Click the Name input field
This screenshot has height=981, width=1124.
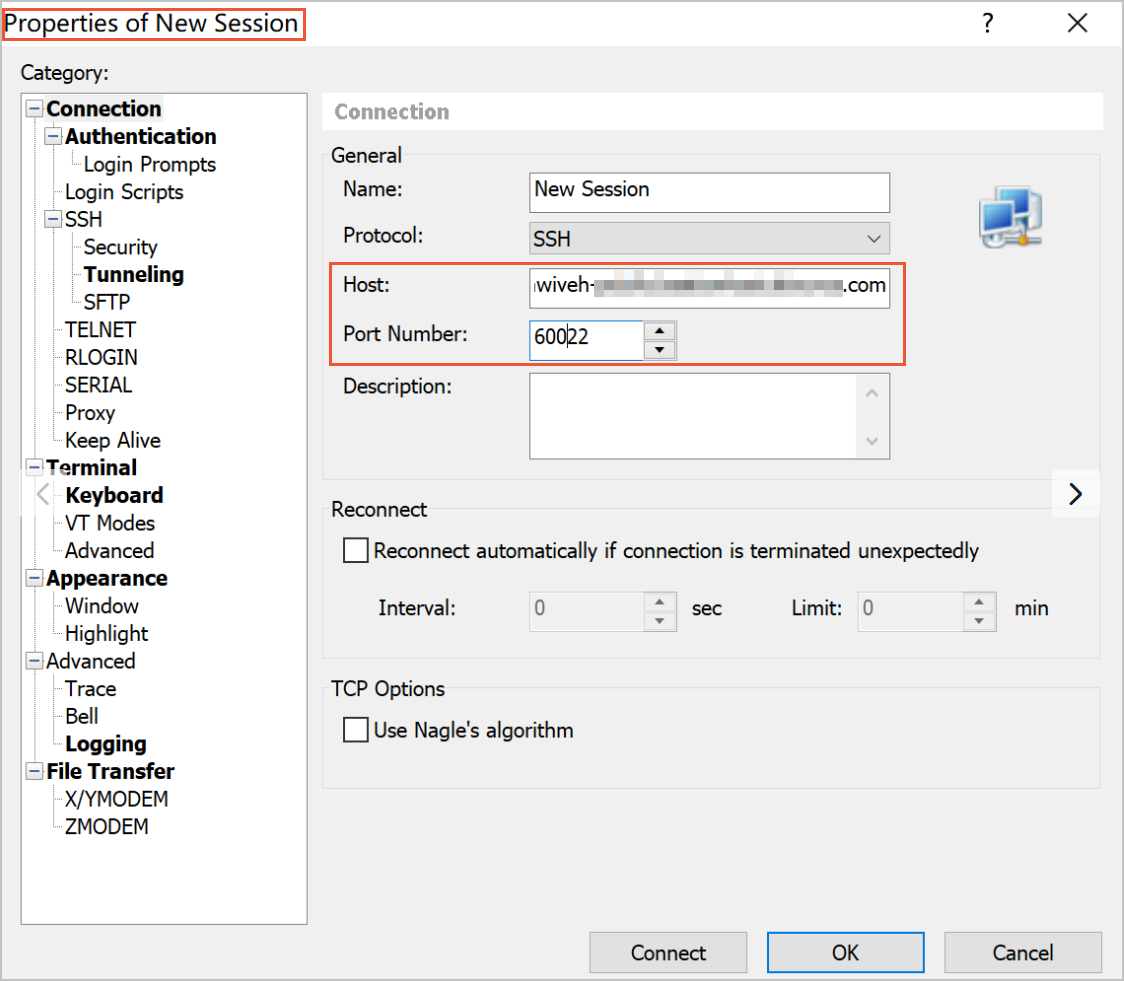709,192
